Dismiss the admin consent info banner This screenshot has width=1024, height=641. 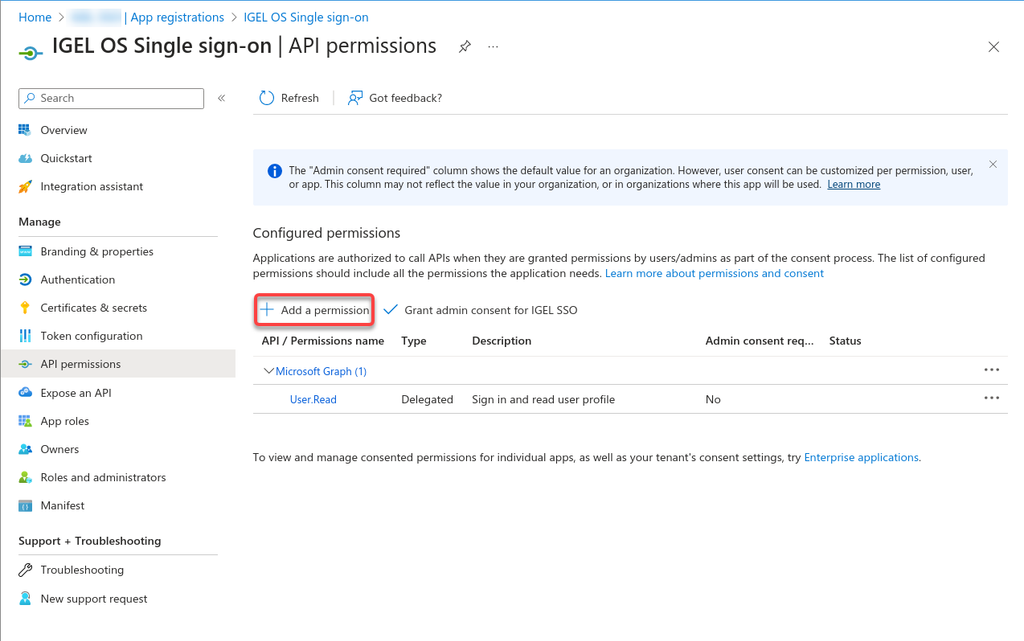993,164
